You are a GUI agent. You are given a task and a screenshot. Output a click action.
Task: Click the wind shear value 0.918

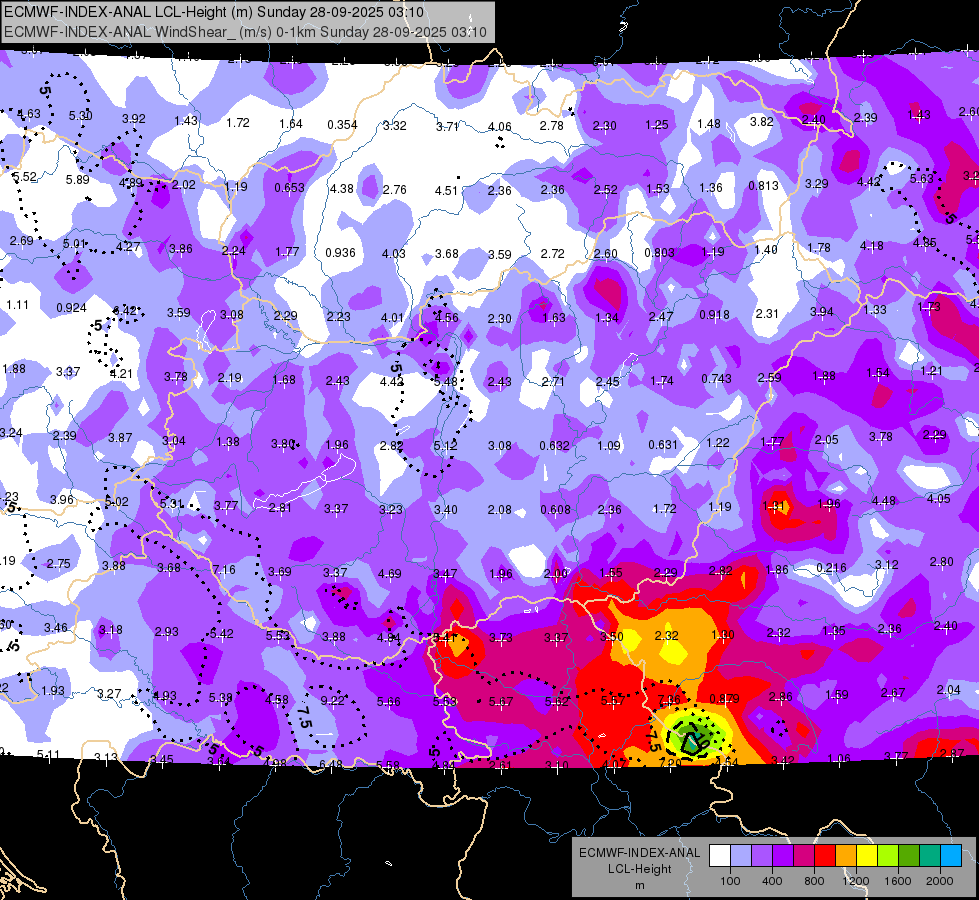714,315
